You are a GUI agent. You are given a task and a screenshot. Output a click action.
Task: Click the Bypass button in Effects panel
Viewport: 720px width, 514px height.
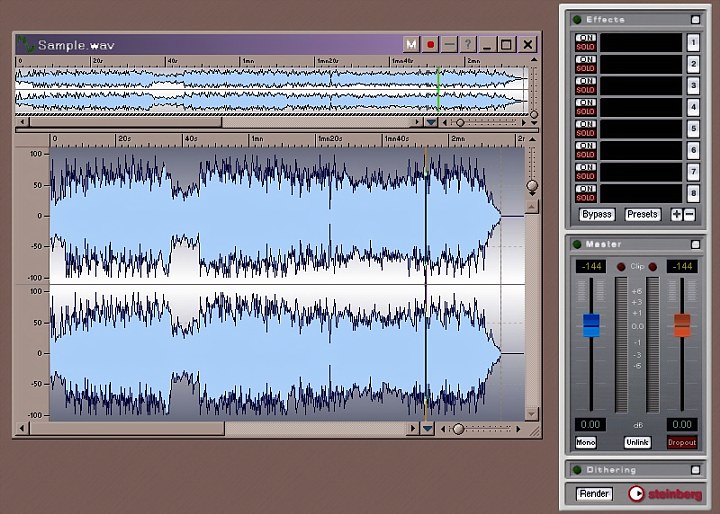point(597,215)
